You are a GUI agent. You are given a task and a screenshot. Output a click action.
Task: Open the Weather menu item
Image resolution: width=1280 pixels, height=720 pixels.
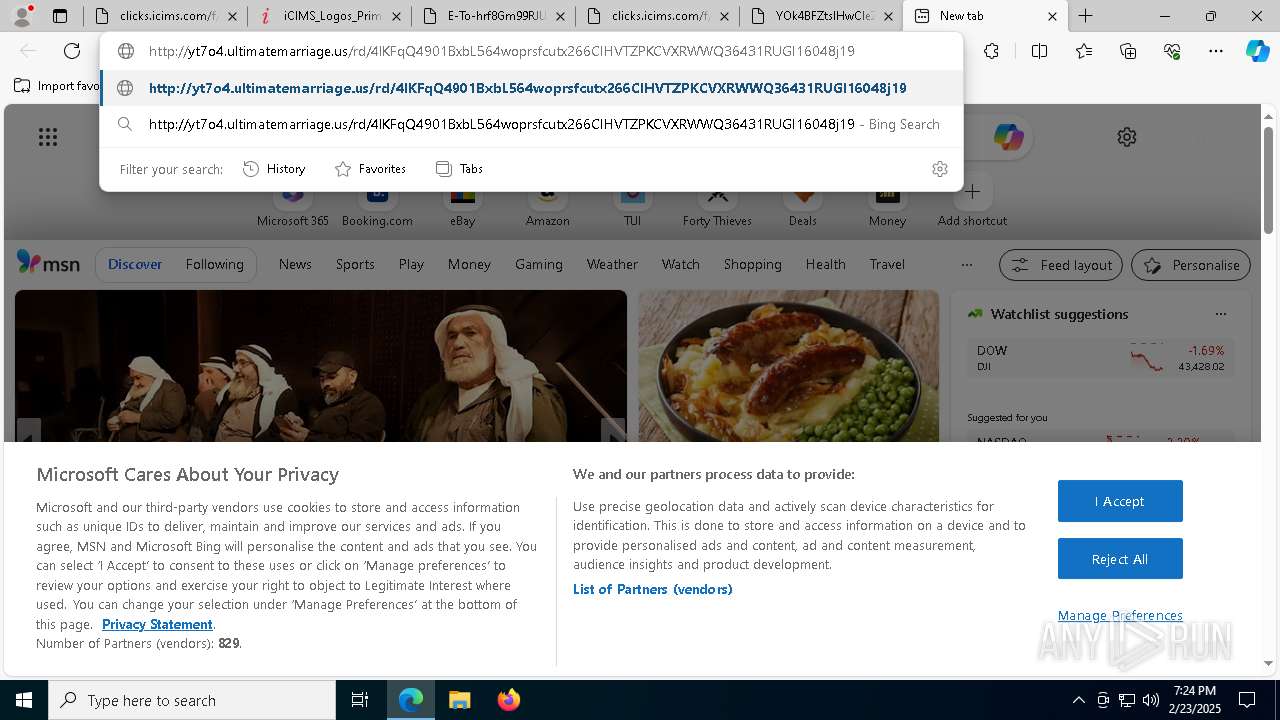point(612,264)
